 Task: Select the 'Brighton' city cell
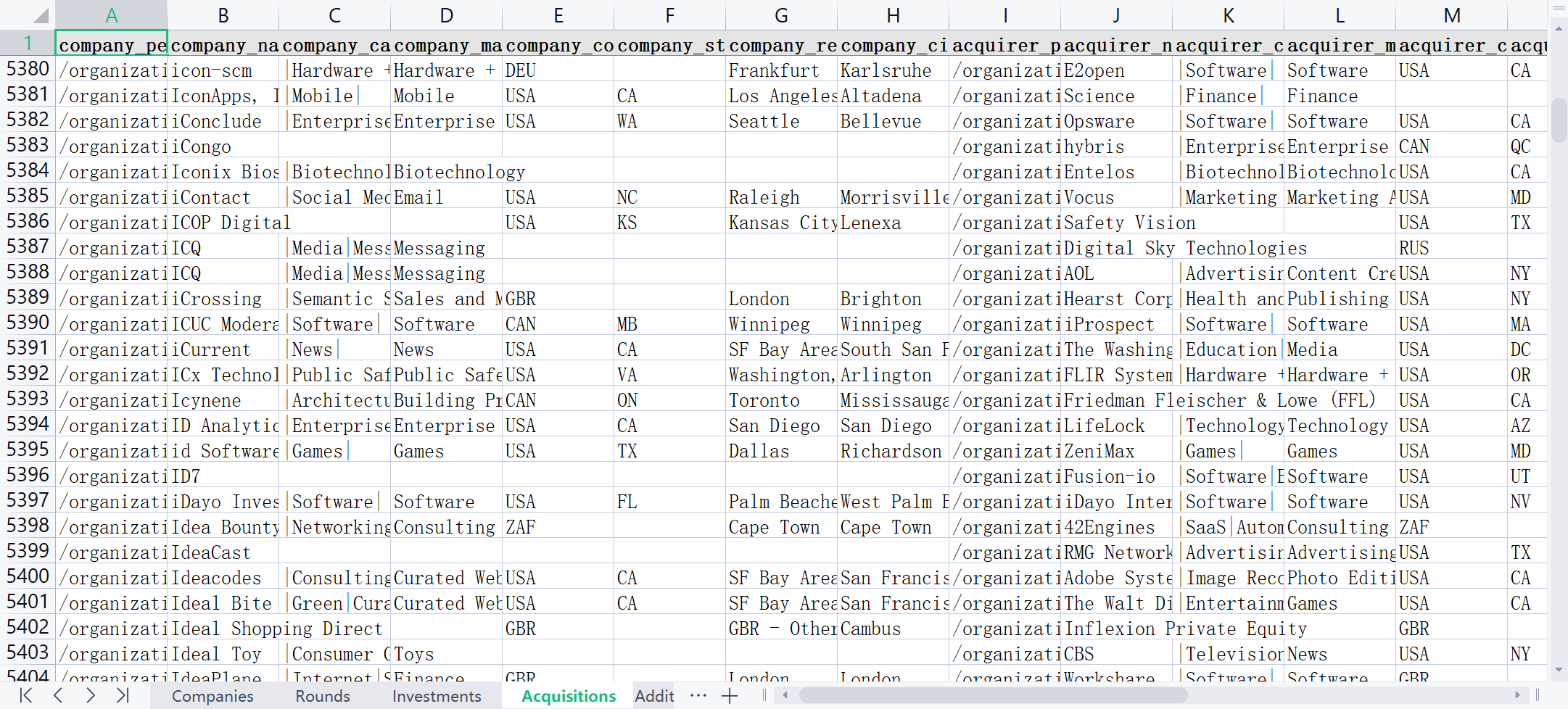(894, 299)
